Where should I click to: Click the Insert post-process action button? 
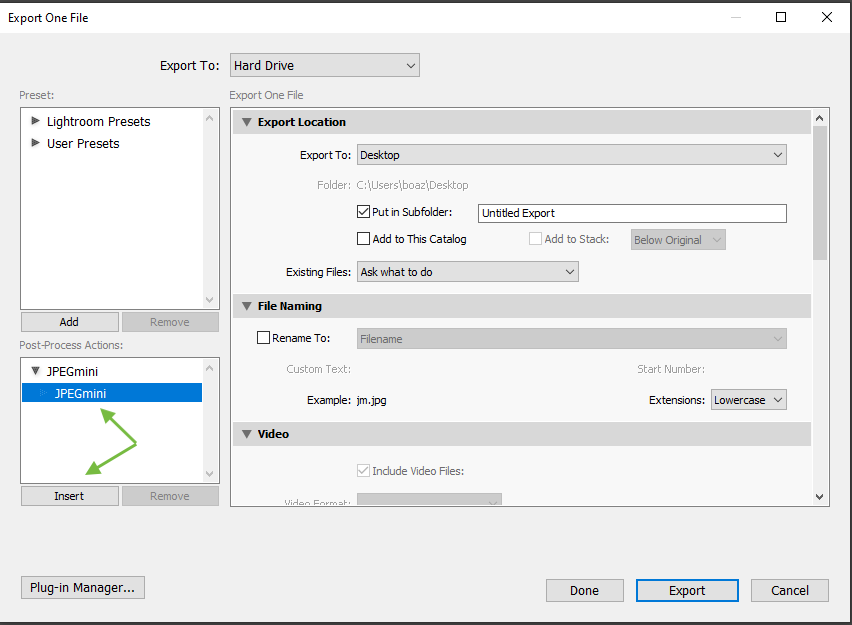pos(70,496)
